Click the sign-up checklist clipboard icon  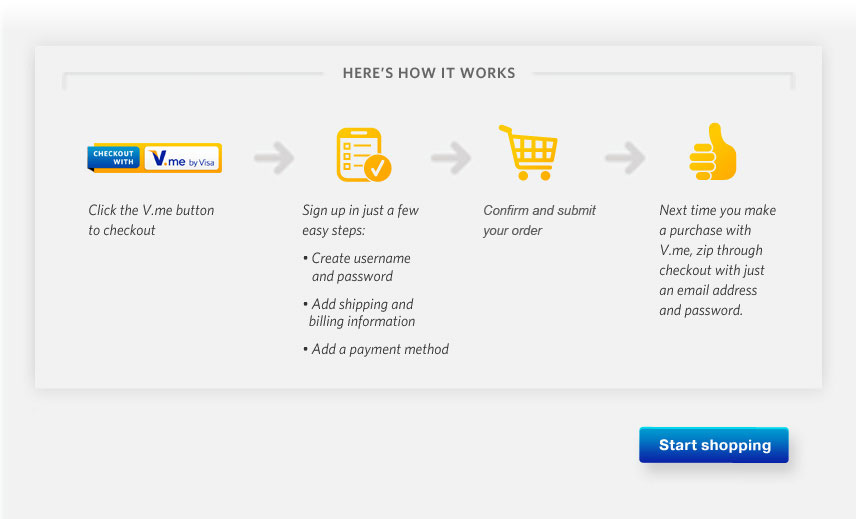(x=362, y=155)
